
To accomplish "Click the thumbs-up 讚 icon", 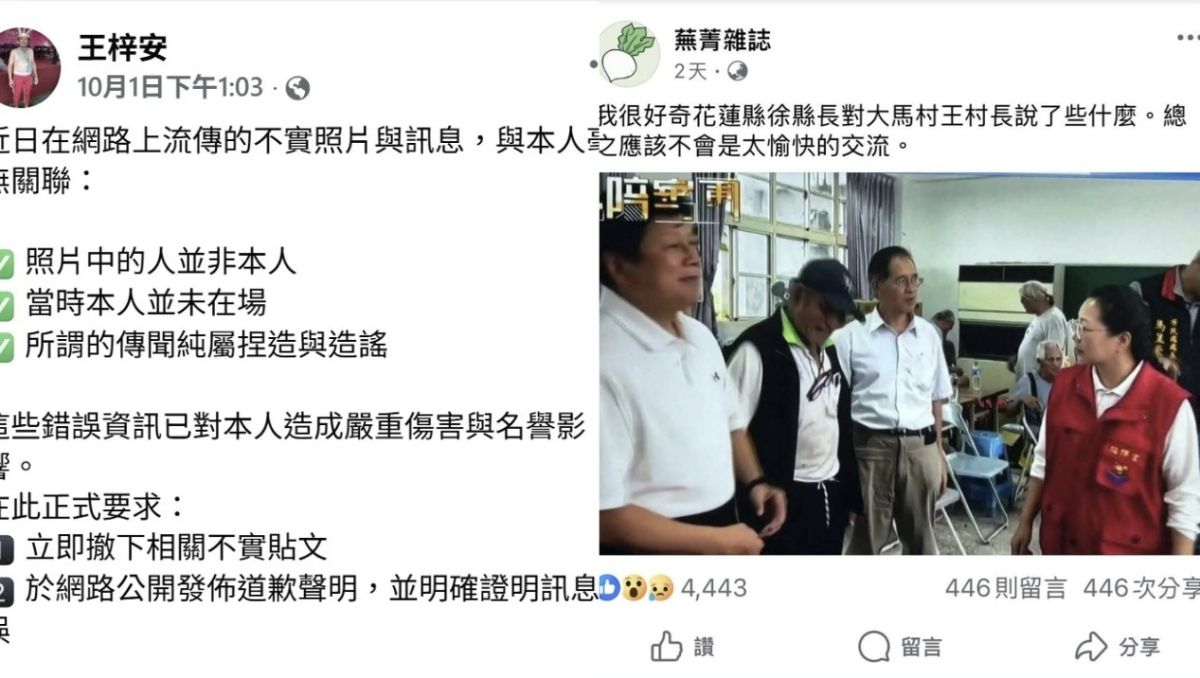I will click(x=666, y=647).
